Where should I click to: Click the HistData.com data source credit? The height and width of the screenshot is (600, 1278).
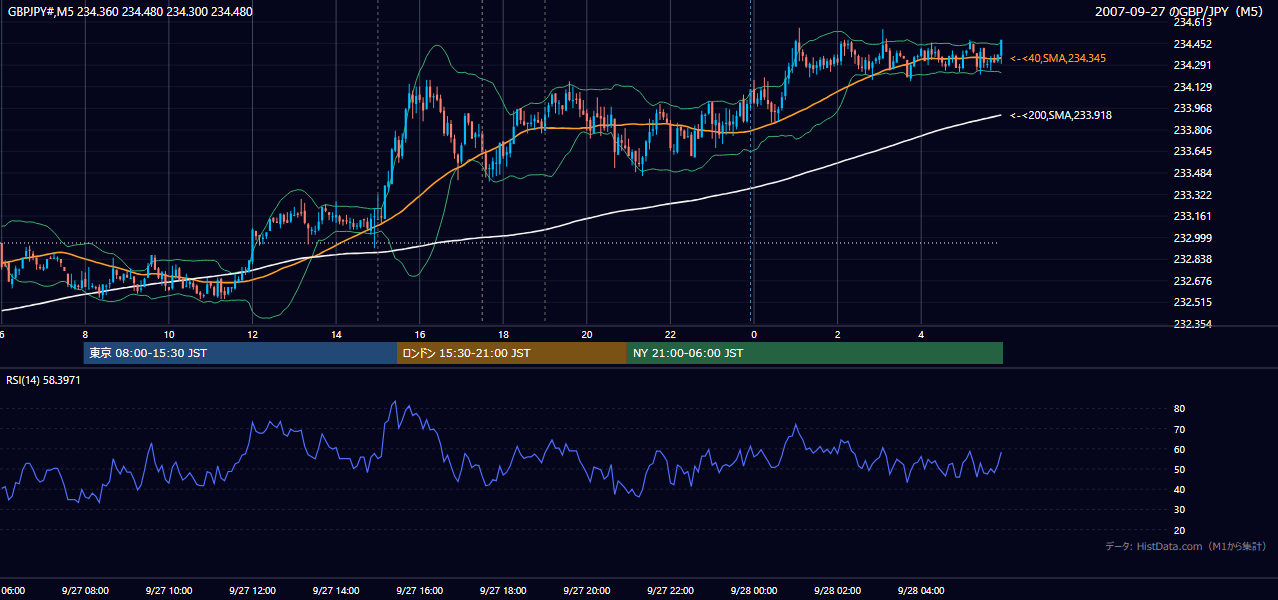[x=1186, y=546]
